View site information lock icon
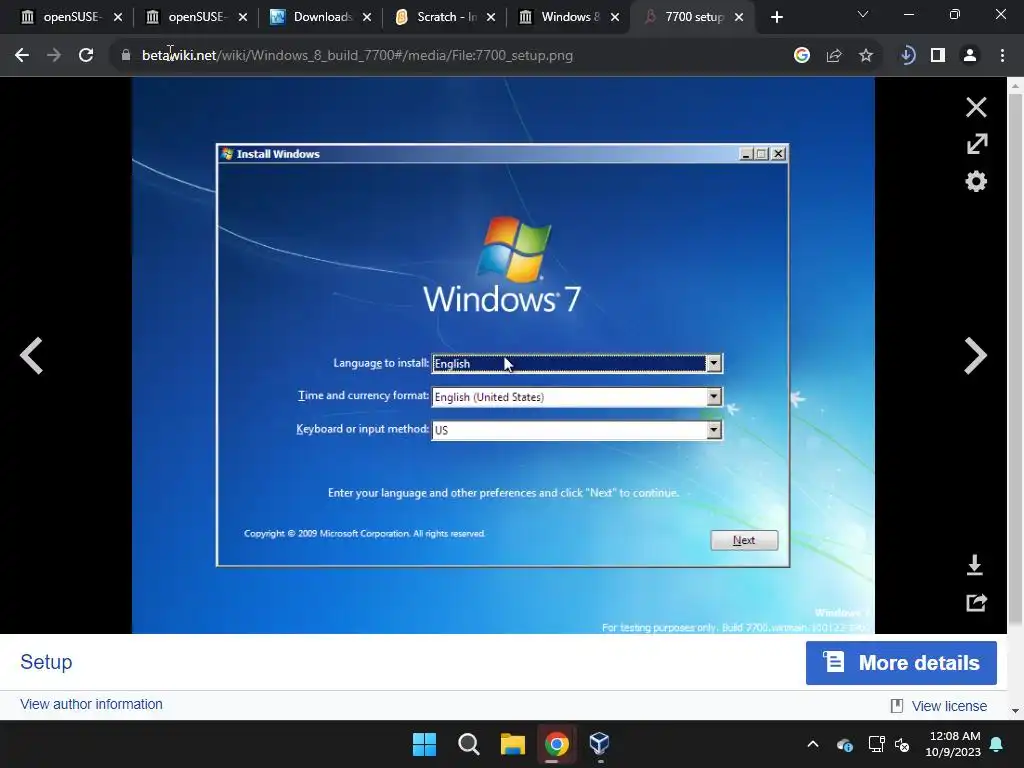1024x768 pixels. [x=125, y=56]
